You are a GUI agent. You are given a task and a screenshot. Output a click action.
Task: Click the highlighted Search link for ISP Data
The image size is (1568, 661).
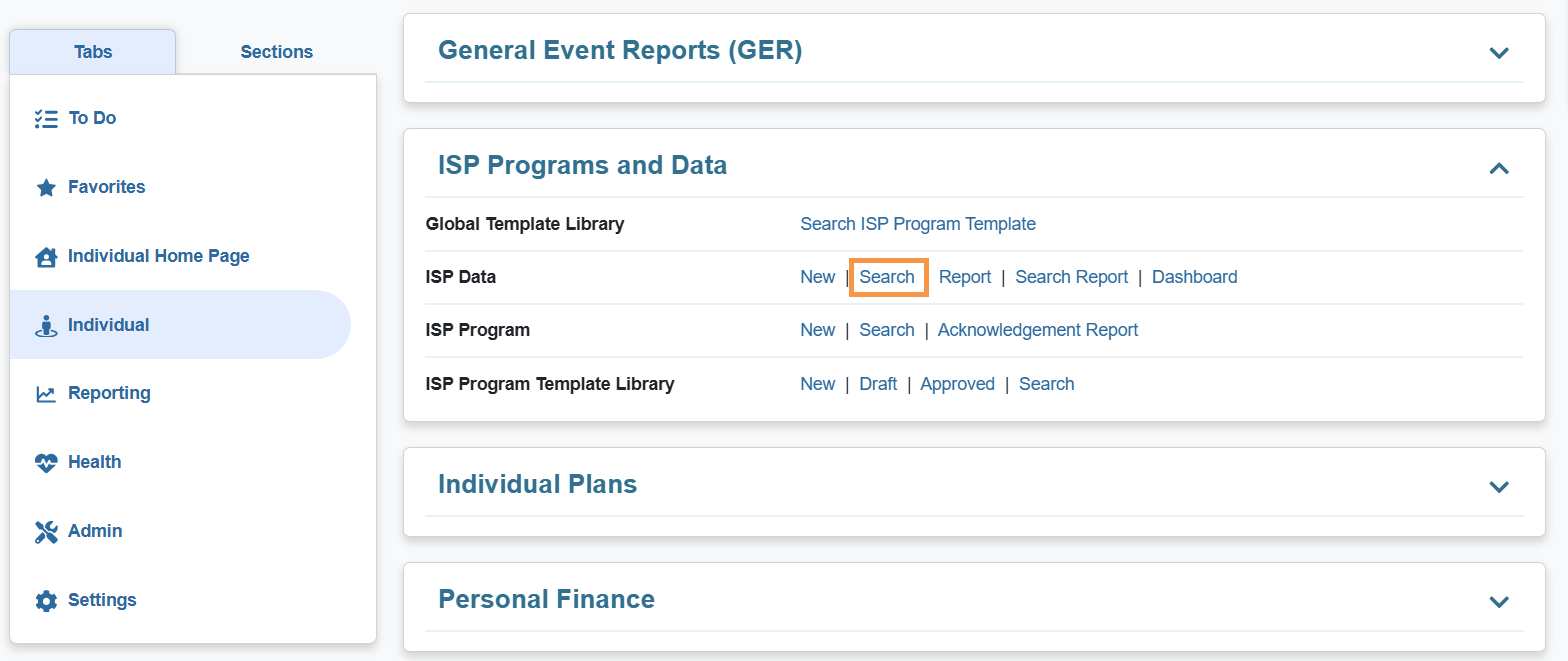(887, 276)
